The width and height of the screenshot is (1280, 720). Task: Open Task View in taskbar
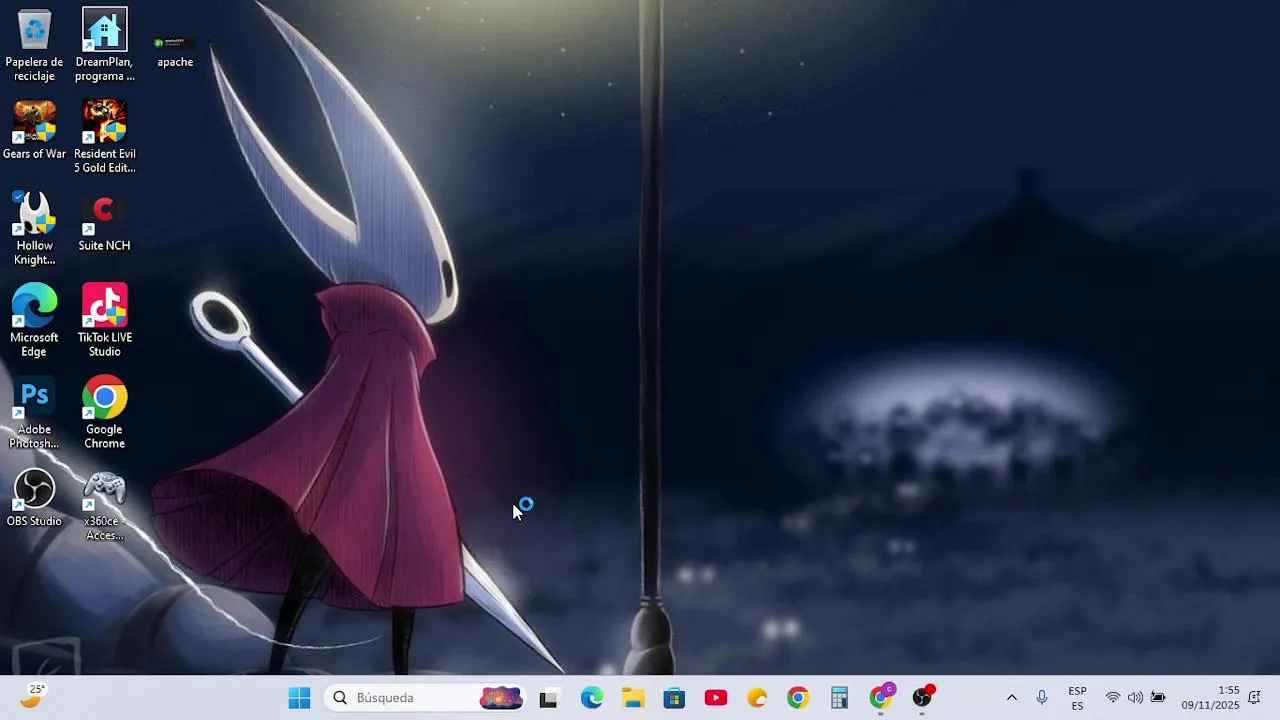(x=548, y=698)
